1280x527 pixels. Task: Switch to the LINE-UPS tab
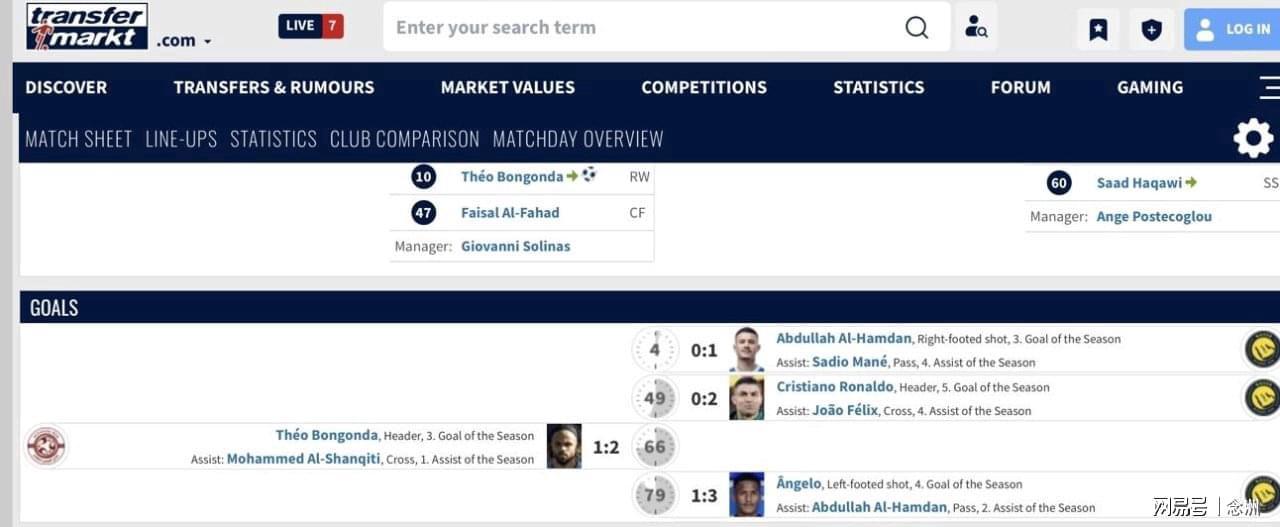[181, 138]
